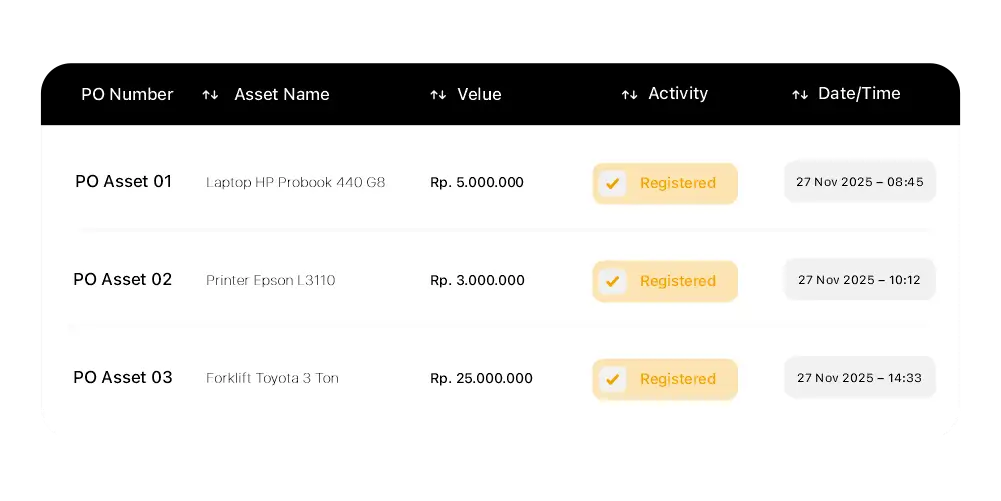Viewport: 1001px width, 501px height.
Task: Click sort arrows icon beside Date/Time
Action: 800,95
